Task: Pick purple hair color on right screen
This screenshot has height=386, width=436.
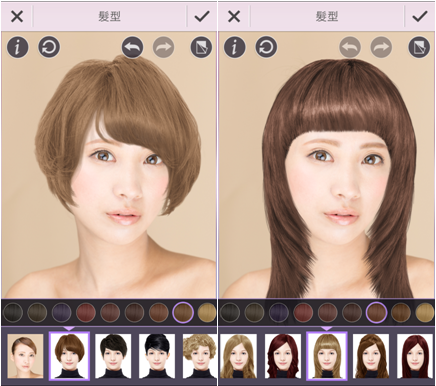Action: click(279, 313)
